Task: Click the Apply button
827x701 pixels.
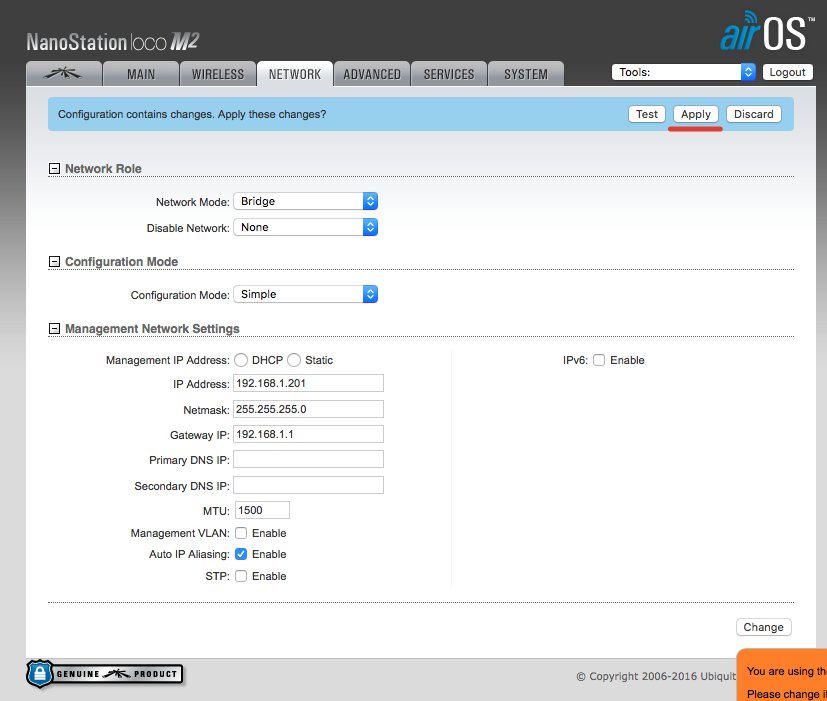Action: [x=695, y=114]
